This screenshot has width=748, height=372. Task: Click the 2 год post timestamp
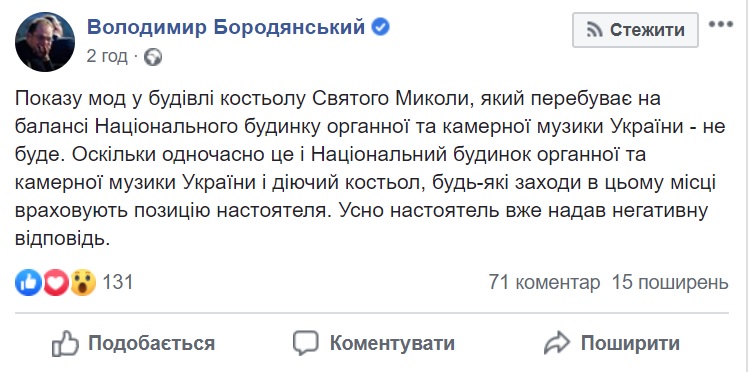point(107,57)
